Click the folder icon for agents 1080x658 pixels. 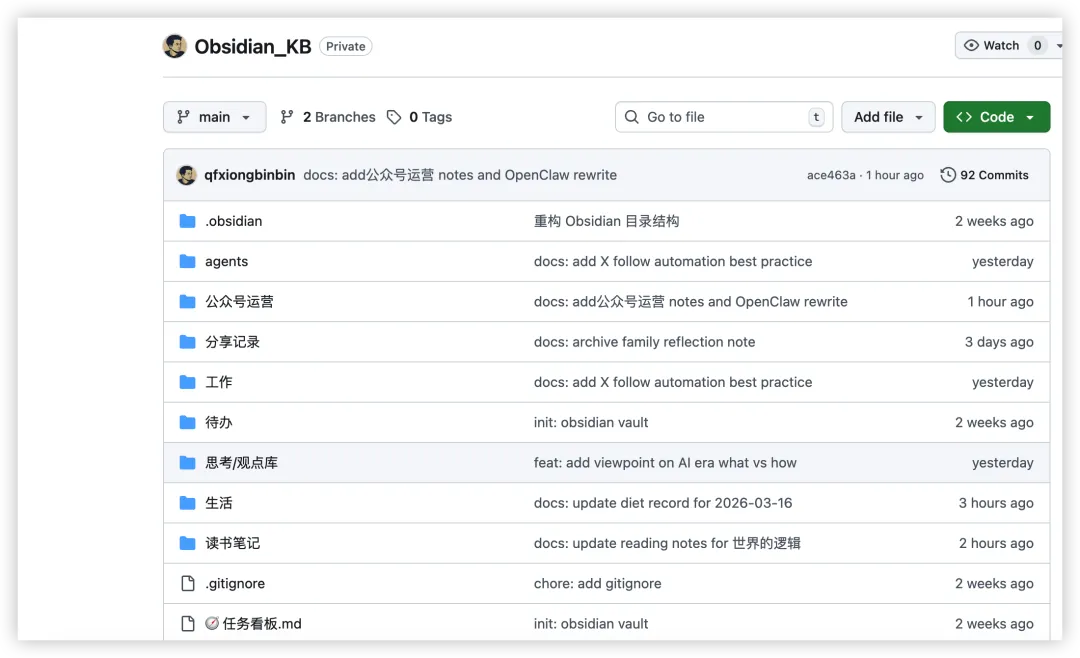[187, 261]
